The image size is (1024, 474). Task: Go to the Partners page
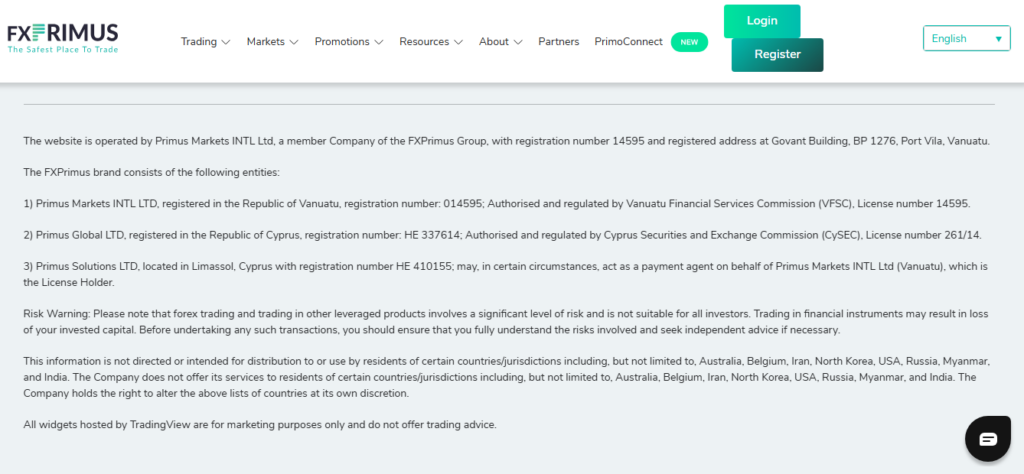coord(558,42)
